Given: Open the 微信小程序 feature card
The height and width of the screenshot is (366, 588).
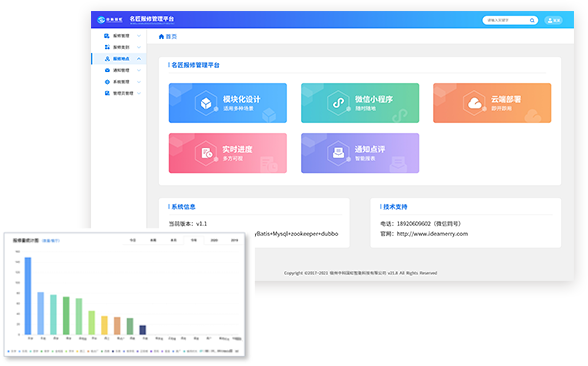Looking at the screenshot, I should (360, 103).
